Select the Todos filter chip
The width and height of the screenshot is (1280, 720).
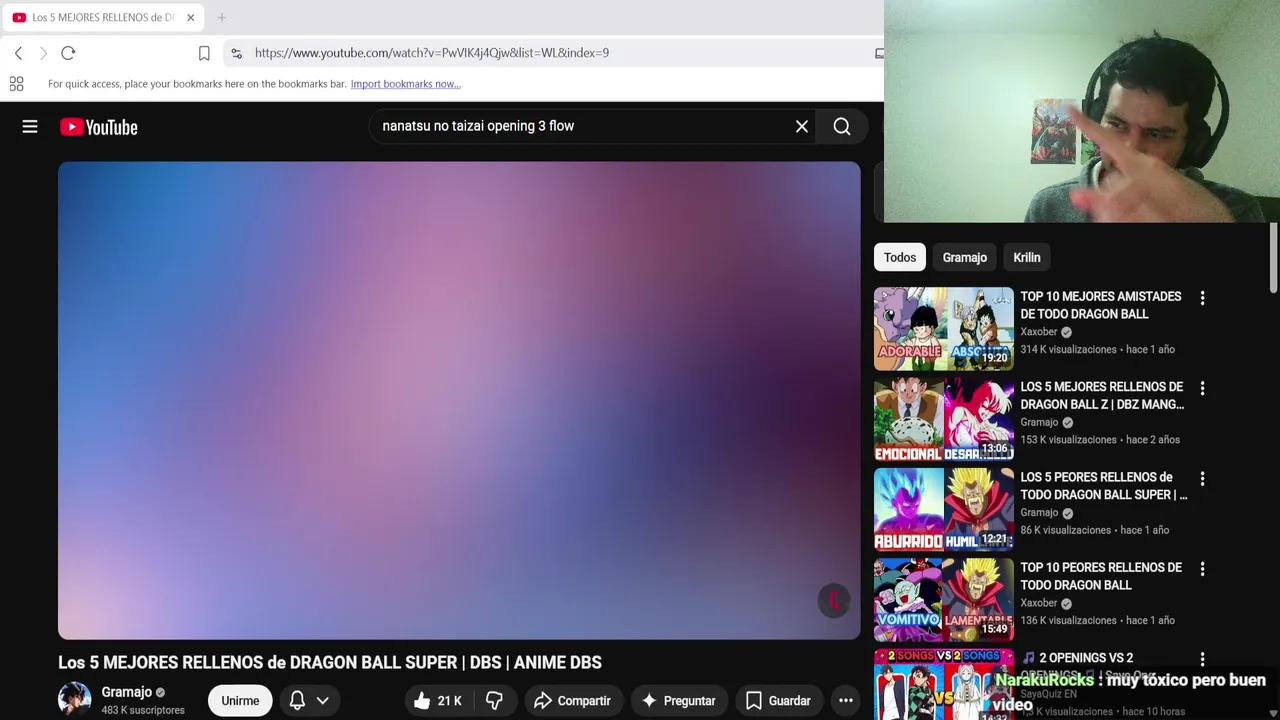tap(899, 257)
